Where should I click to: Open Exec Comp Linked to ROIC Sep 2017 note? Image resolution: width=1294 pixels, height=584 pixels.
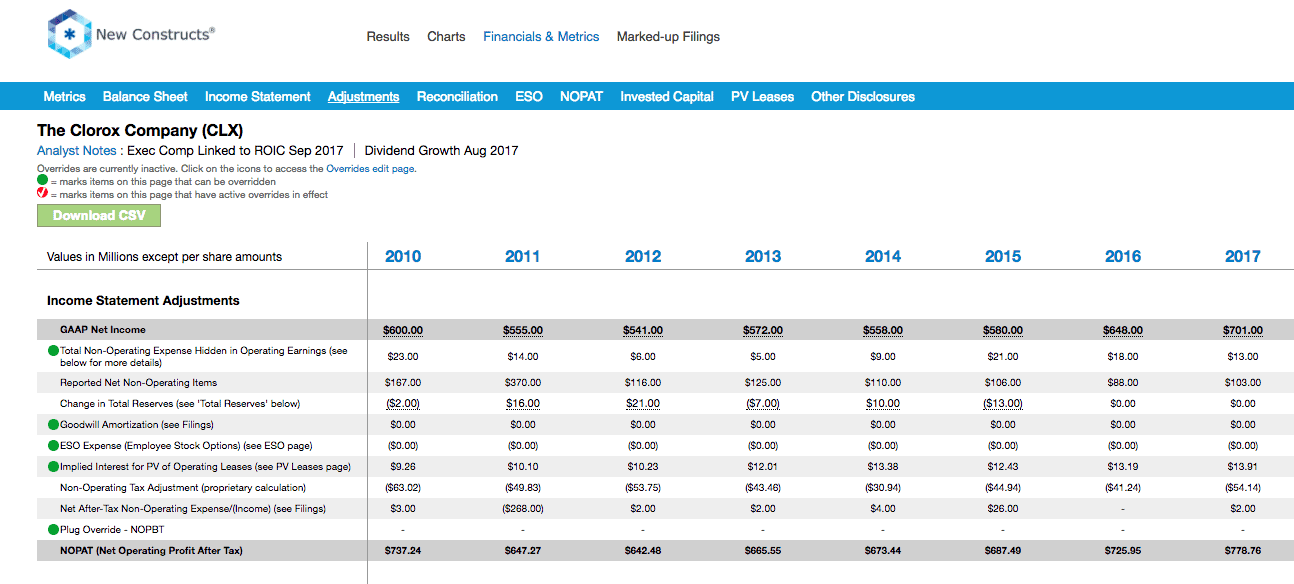pyautogui.click(x=235, y=151)
